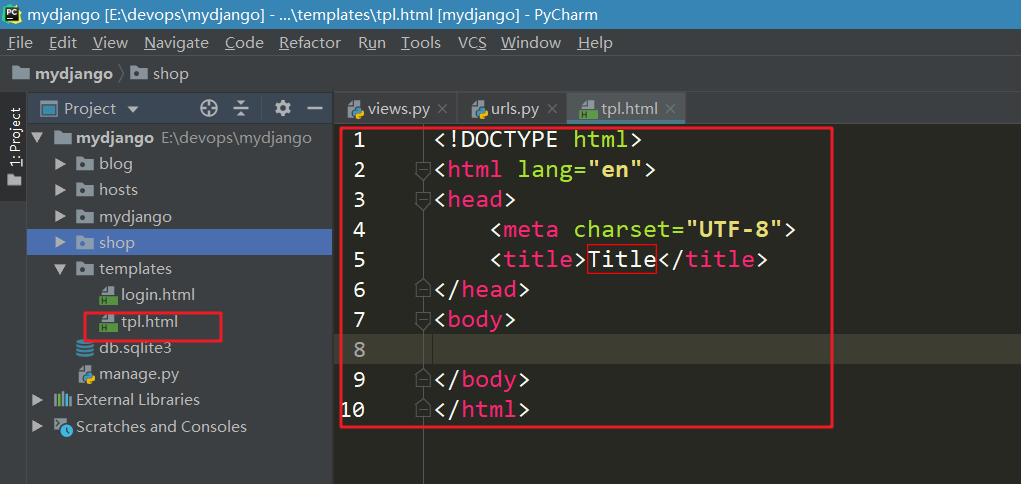Click the shop breadcrumb in navigation bar
The width and height of the screenshot is (1021, 484).
170,73
